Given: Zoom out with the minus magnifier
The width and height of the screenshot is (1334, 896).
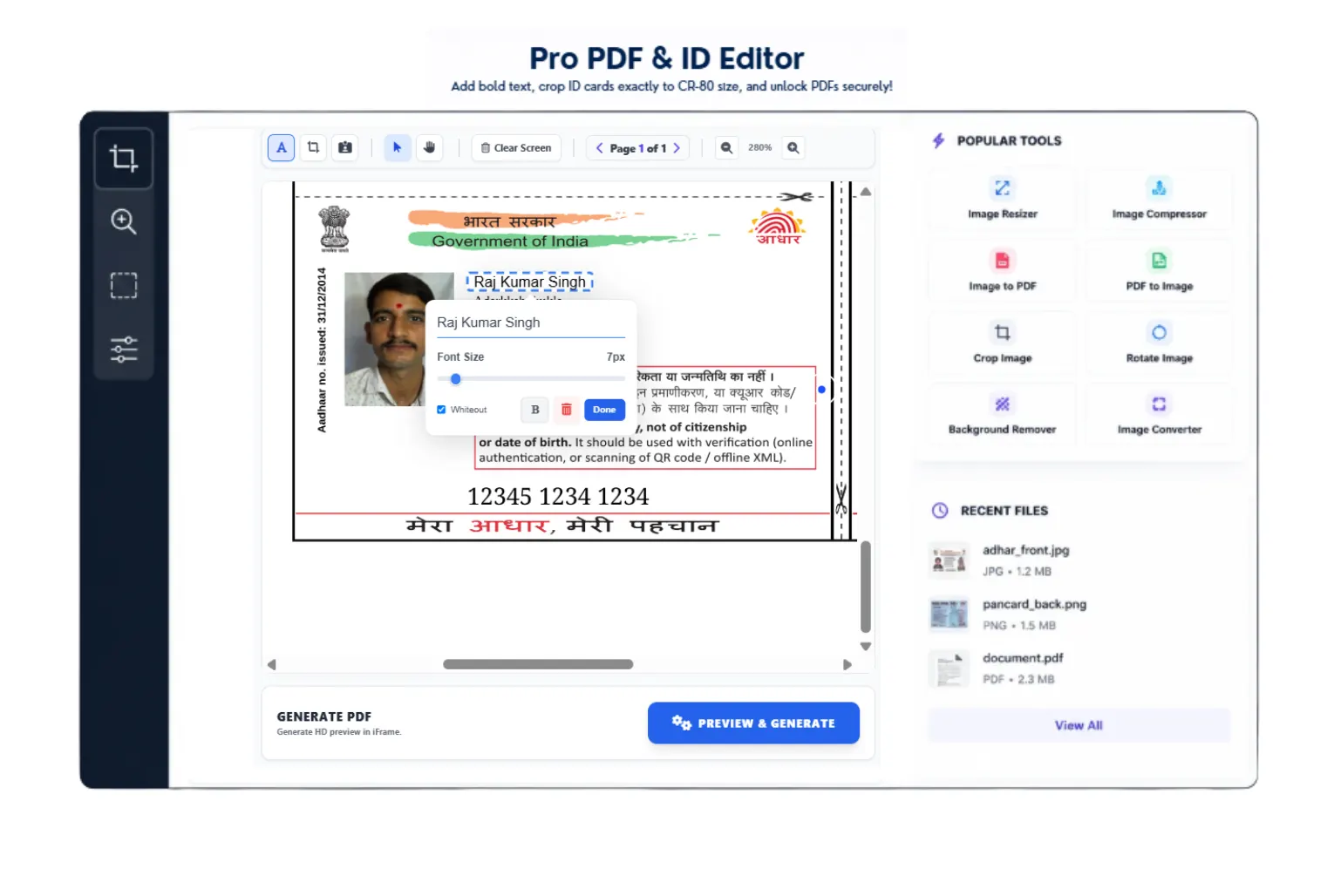Looking at the screenshot, I should point(726,148).
